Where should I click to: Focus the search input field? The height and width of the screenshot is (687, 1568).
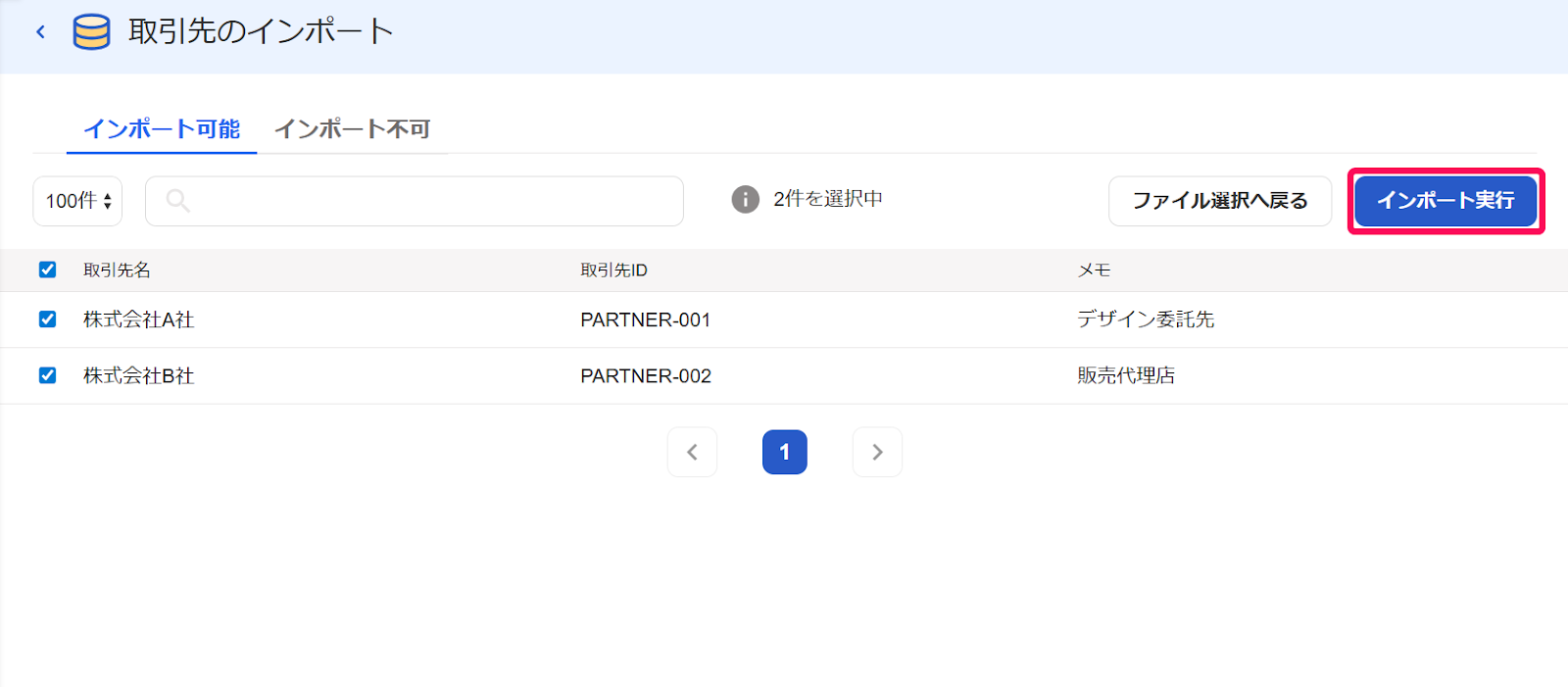tap(415, 201)
